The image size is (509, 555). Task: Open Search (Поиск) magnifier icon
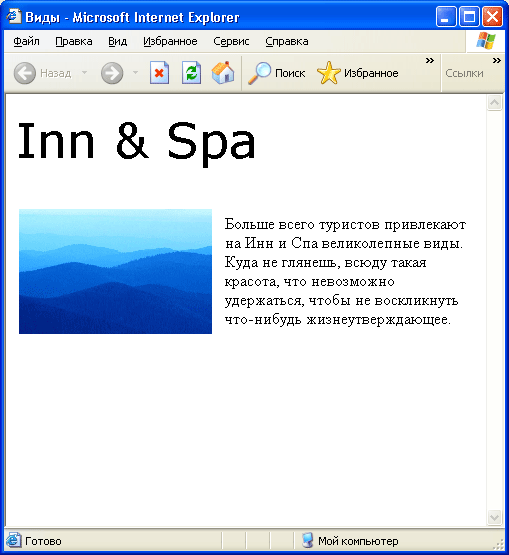(259, 73)
